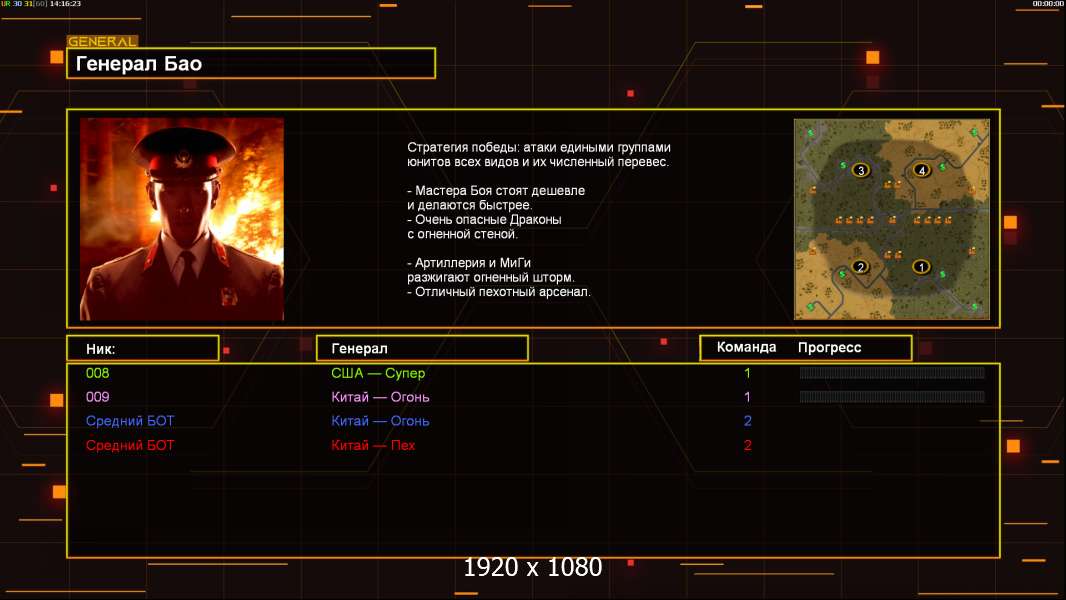Click start position 1 on the minimap
Image resolution: width=1066 pixels, height=600 pixels.
coord(921,267)
